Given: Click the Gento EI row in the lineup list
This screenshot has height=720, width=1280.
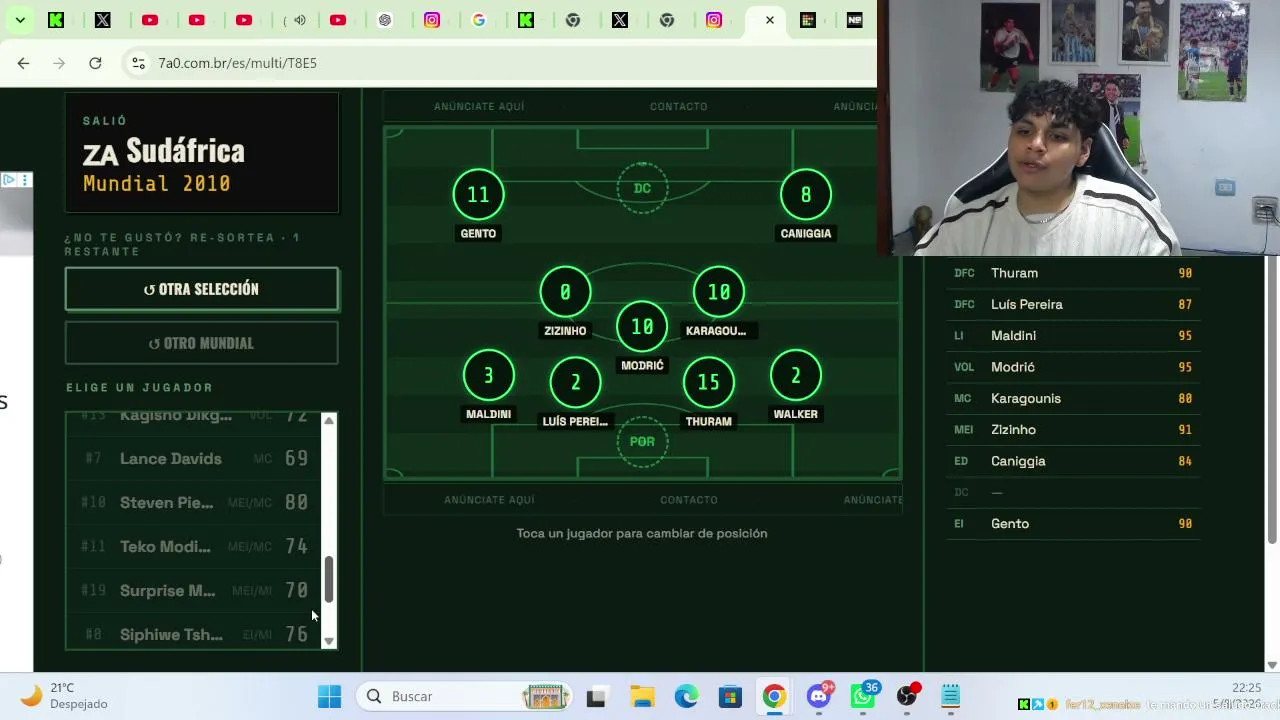Looking at the screenshot, I should tap(1073, 524).
